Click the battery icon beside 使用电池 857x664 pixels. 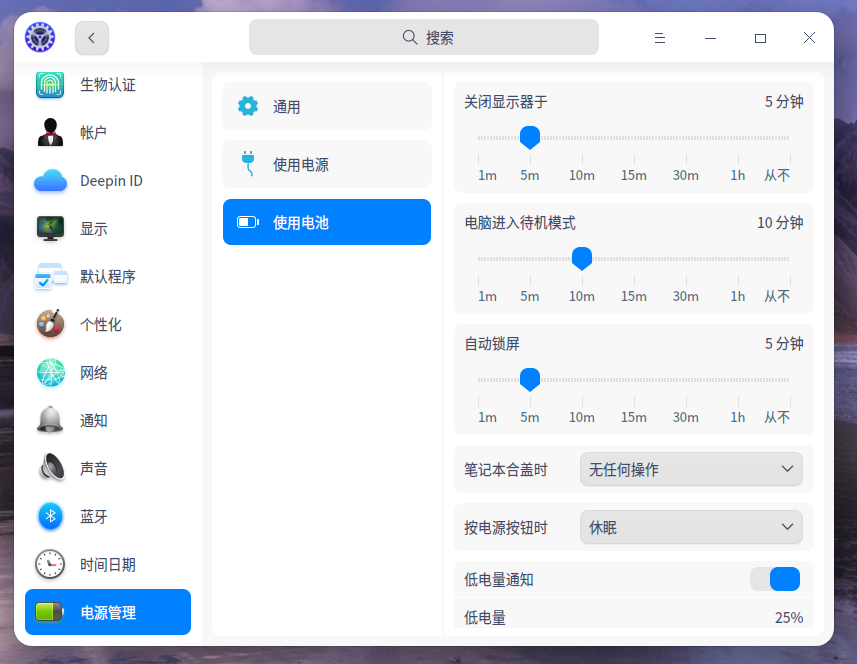coord(248,222)
